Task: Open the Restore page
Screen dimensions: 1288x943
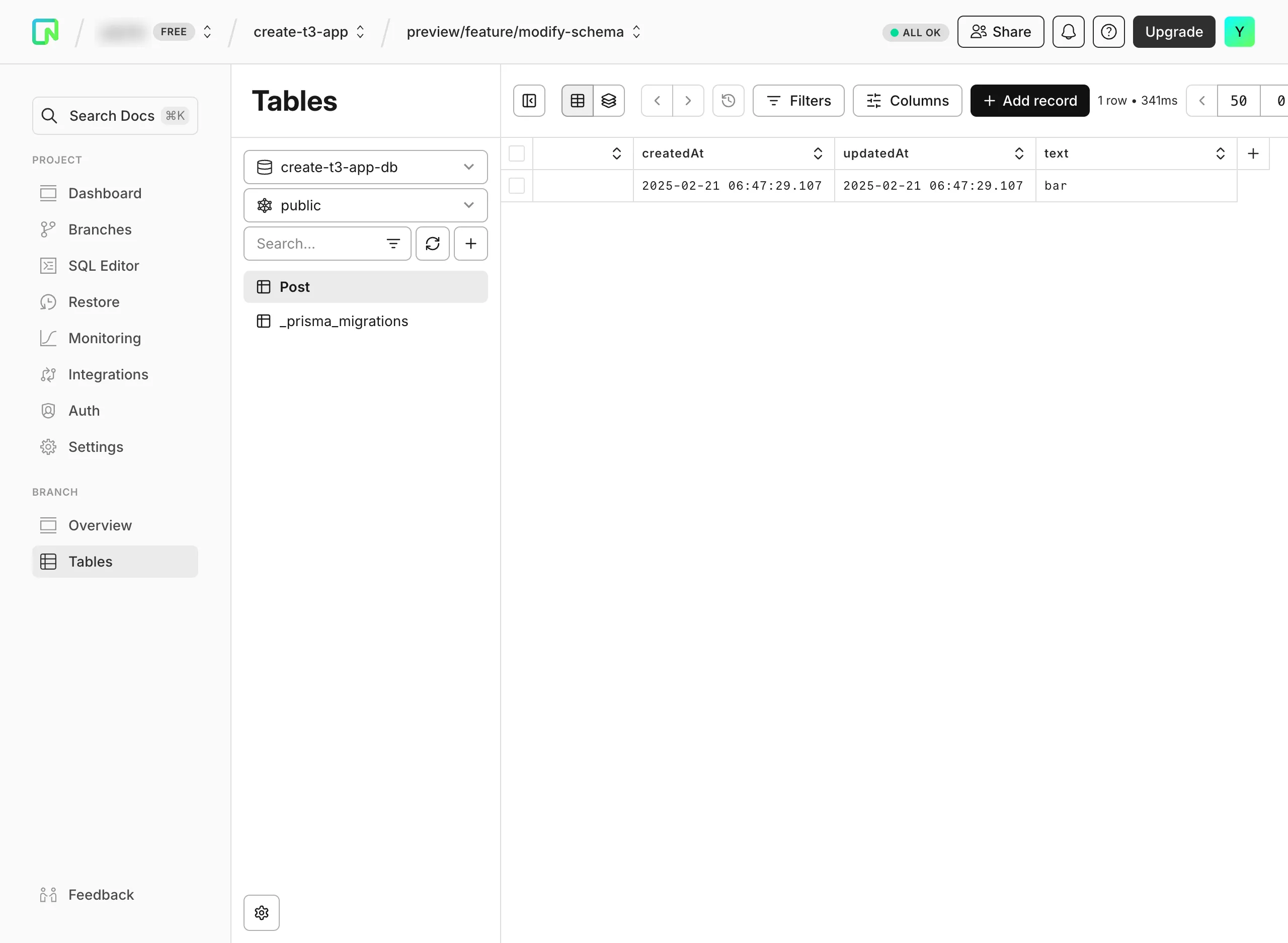Action: click(115, 302)
